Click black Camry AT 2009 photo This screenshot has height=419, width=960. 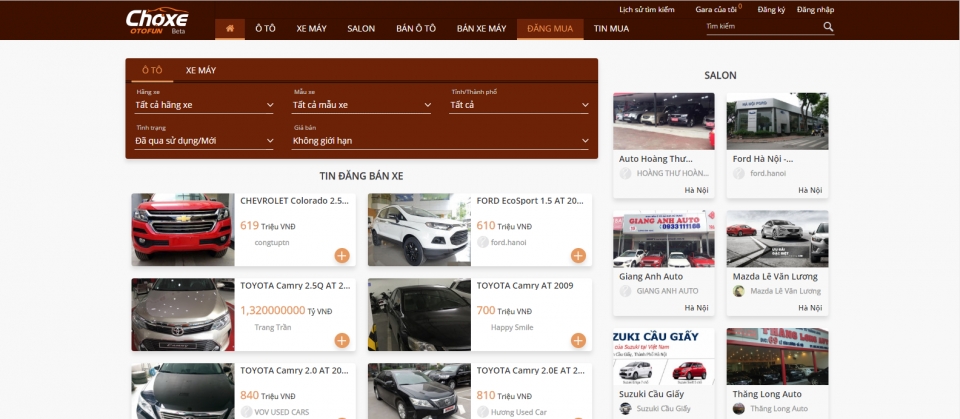point(419,315)
